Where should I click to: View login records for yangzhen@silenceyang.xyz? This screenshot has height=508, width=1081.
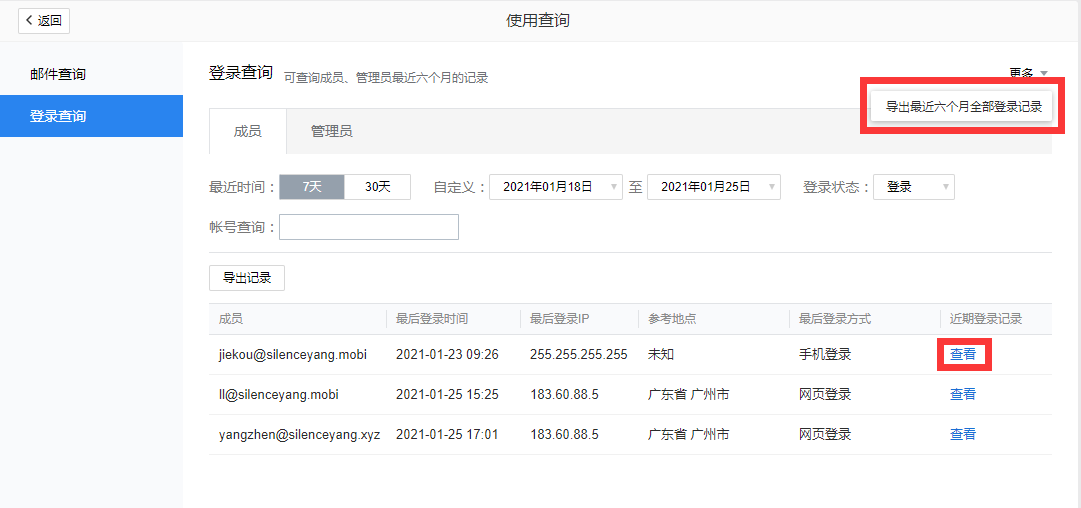click(963, 434)
